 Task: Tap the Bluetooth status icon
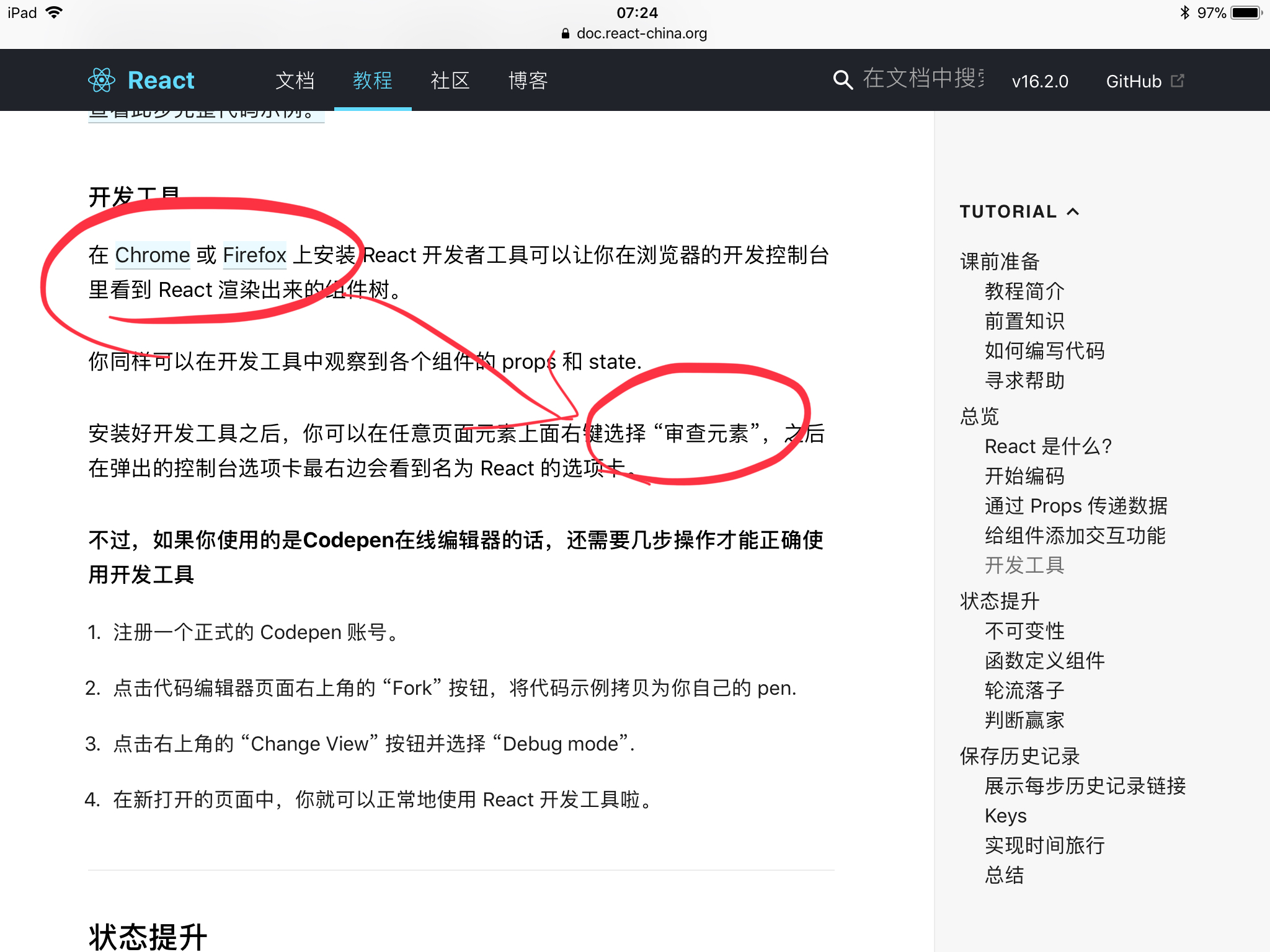[1184, 12]
